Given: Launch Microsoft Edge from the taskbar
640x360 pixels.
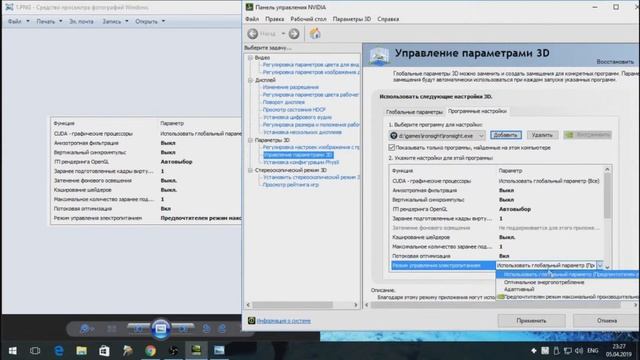Looking at the screenshot, I should pyautogui.click(x=59, y=351).
